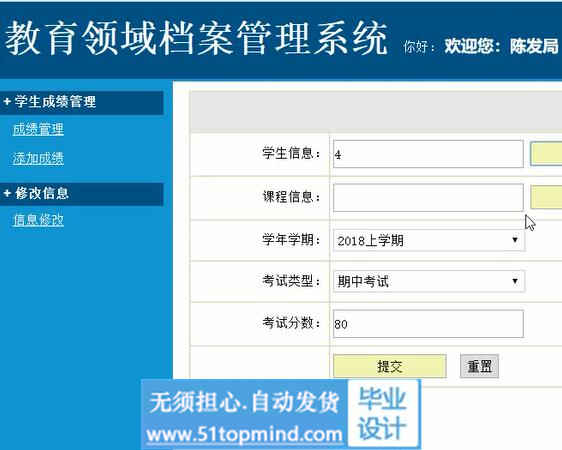The height and width of the screenshot is (450, 562).
Task: Click the yellow button beside 学生信息 field
Action: coord(546,154)
